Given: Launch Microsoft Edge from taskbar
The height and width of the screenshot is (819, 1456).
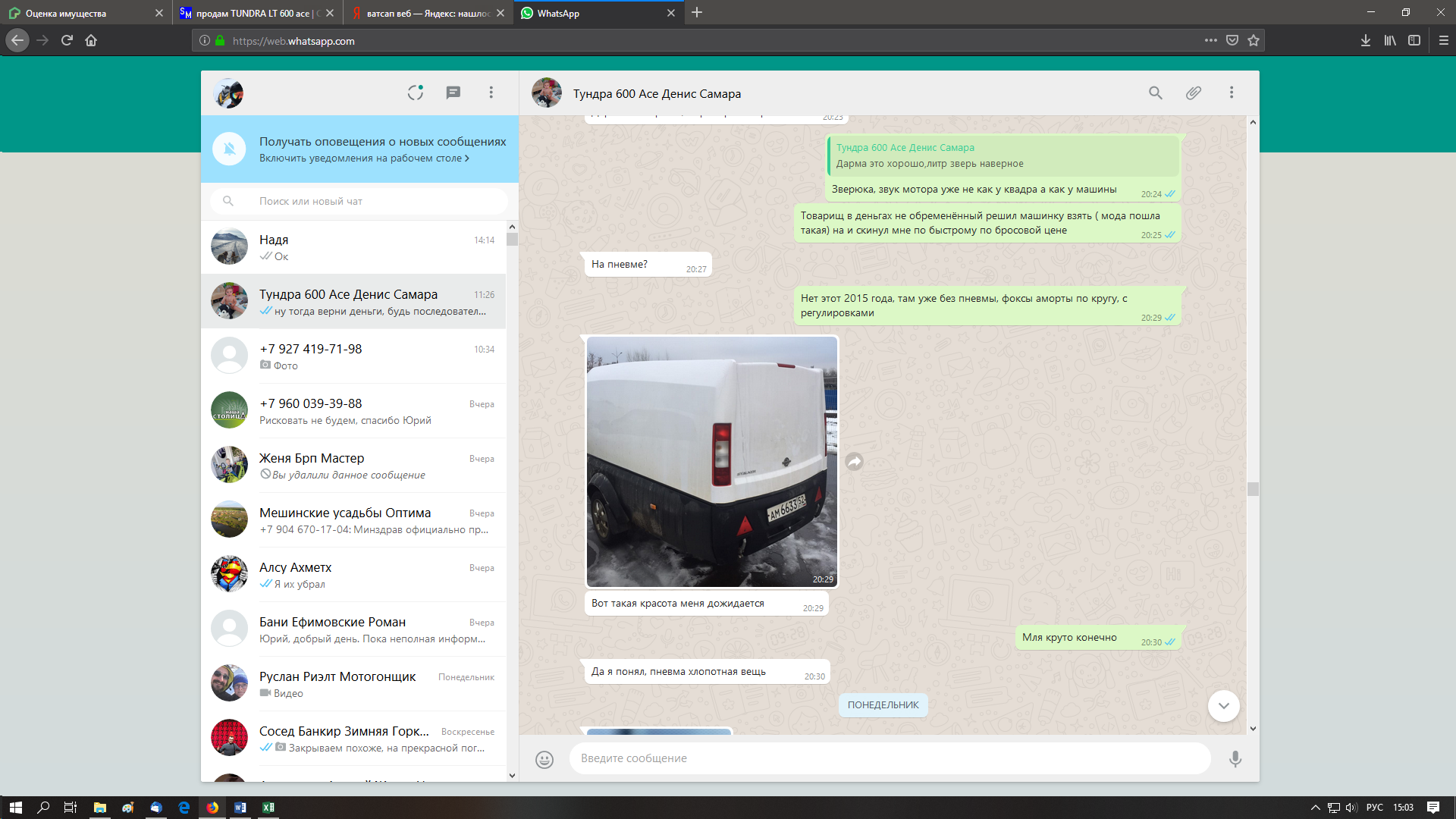Looking at the screenshot, I should click(184, 808).
